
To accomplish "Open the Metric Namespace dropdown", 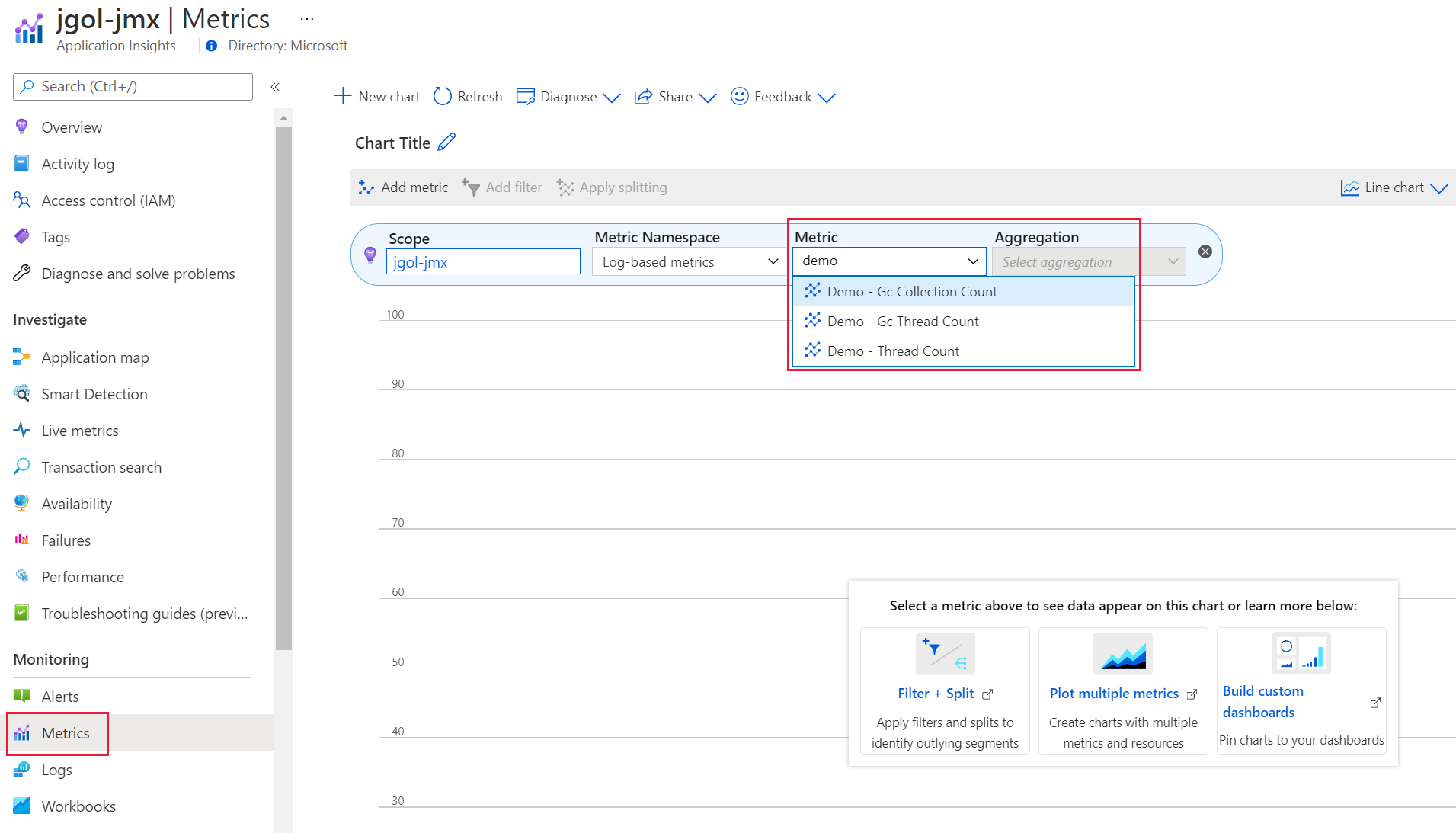I will point(689,262).
